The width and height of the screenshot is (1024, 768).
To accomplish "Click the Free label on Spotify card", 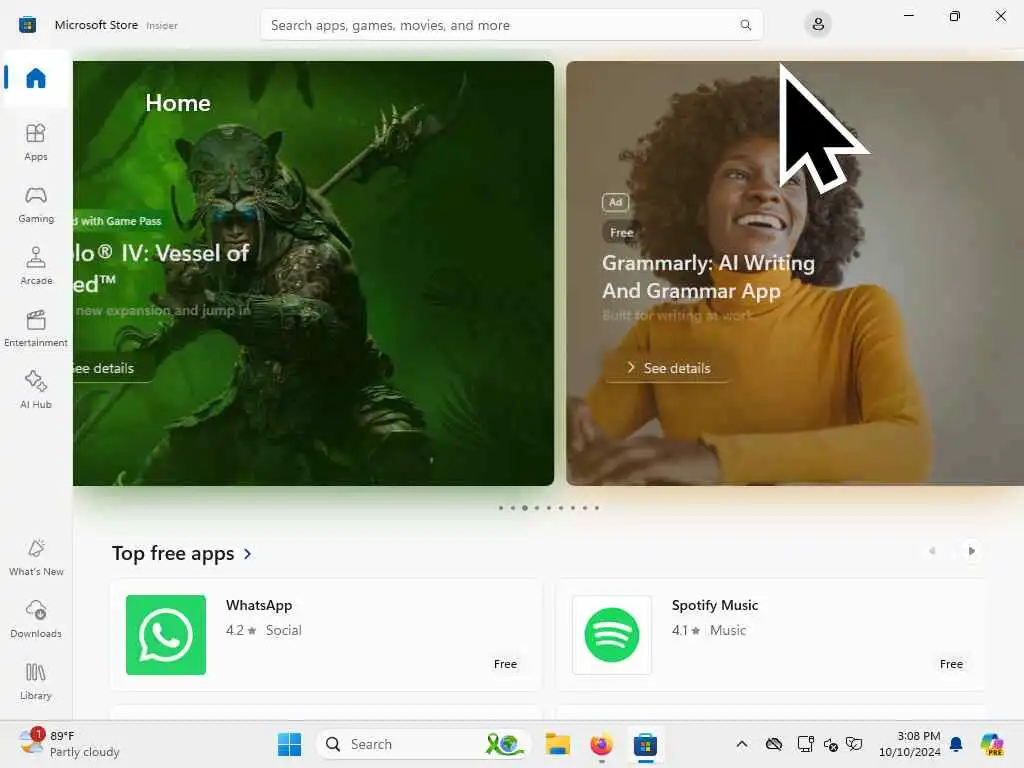I will (x=951, y=664).
